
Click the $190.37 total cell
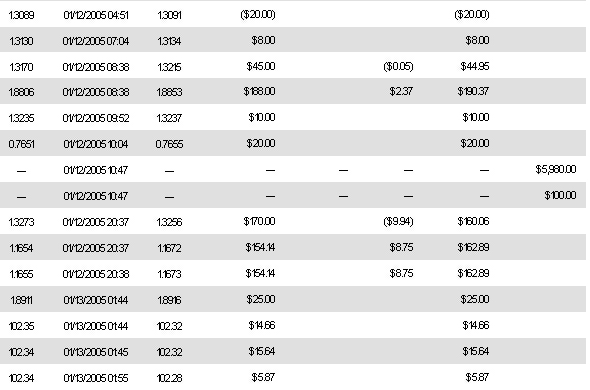[x=473, y=91]
